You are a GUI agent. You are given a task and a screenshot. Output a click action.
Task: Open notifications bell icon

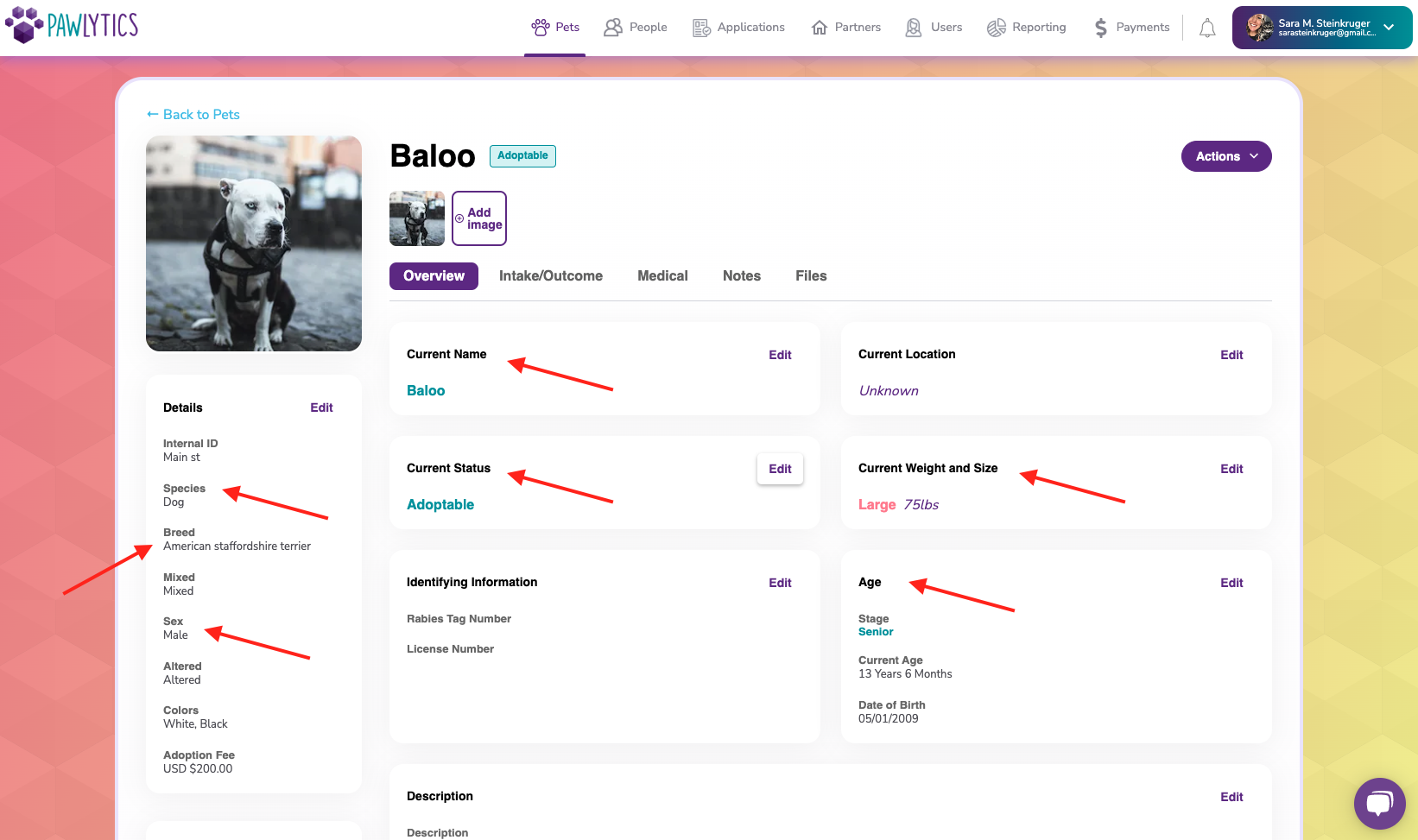(1207, 28)
